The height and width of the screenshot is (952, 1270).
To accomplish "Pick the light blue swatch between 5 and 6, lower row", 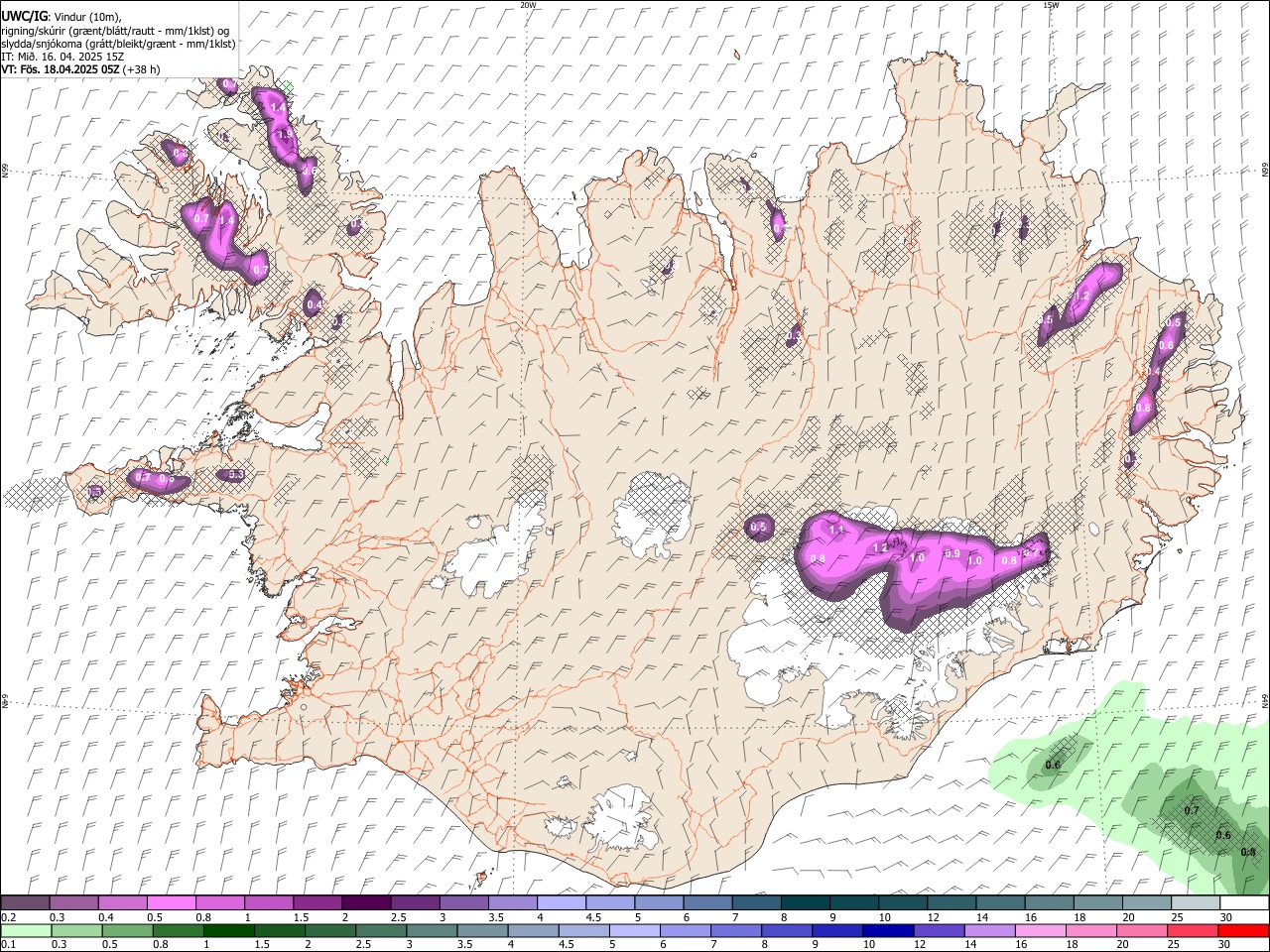I will pos(635,930).
